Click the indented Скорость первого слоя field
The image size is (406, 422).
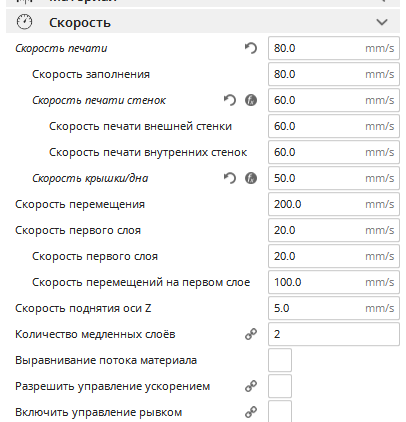coord(334,256)
